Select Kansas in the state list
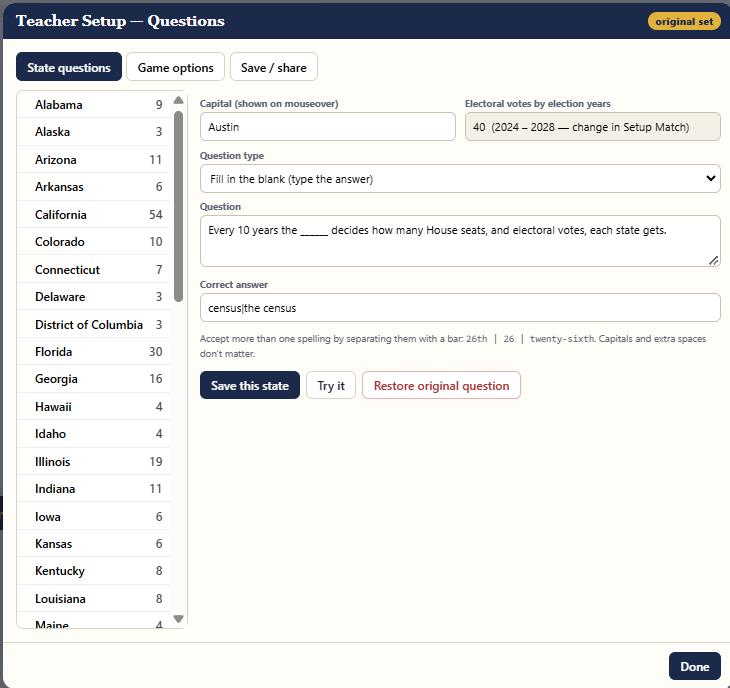Screen dimensions: 730x688 tap(94, 543)
